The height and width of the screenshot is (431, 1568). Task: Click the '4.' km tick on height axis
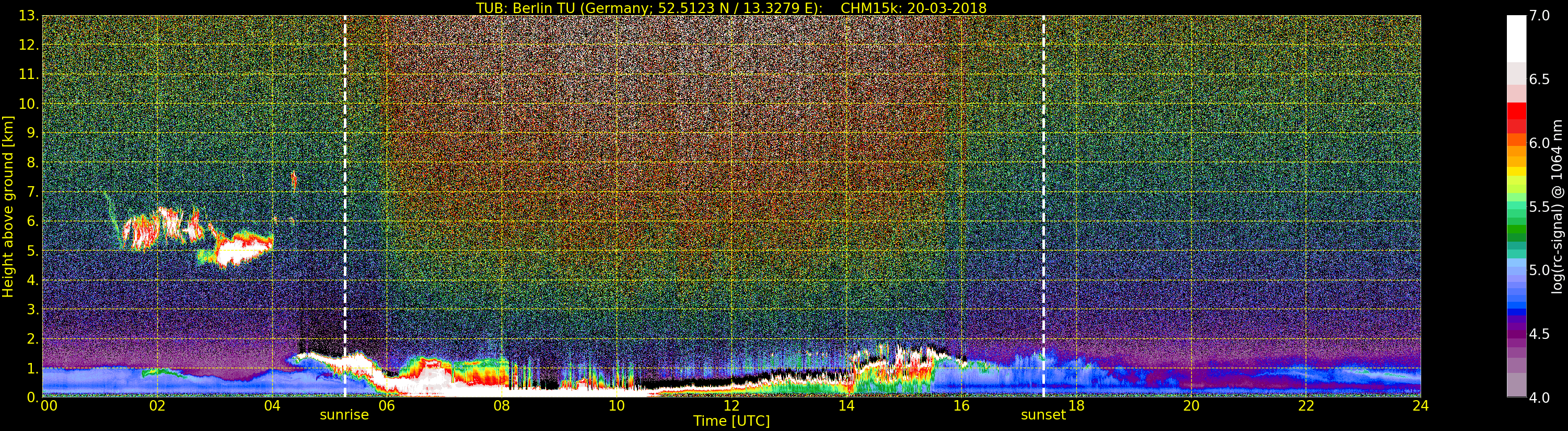point(32,280)
